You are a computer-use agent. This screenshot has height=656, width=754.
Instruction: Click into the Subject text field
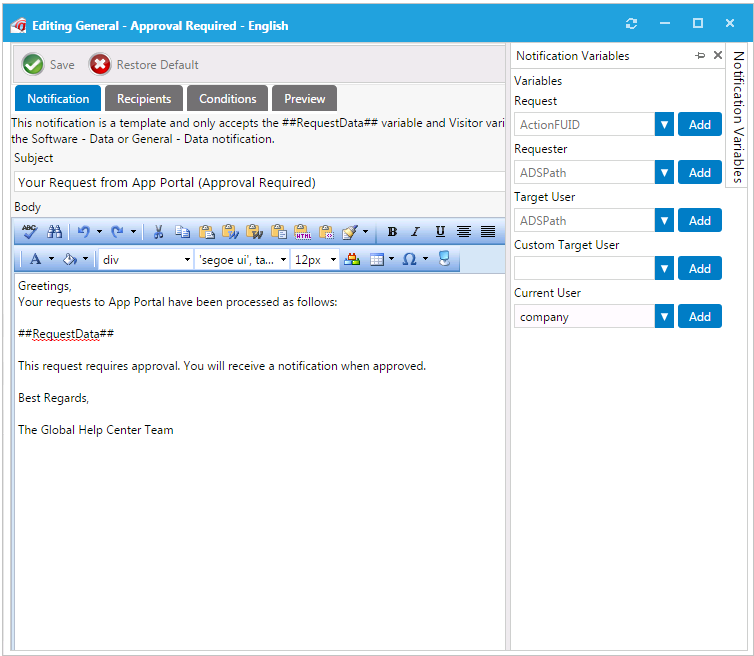pyautogui.click(x=260, y=183)
